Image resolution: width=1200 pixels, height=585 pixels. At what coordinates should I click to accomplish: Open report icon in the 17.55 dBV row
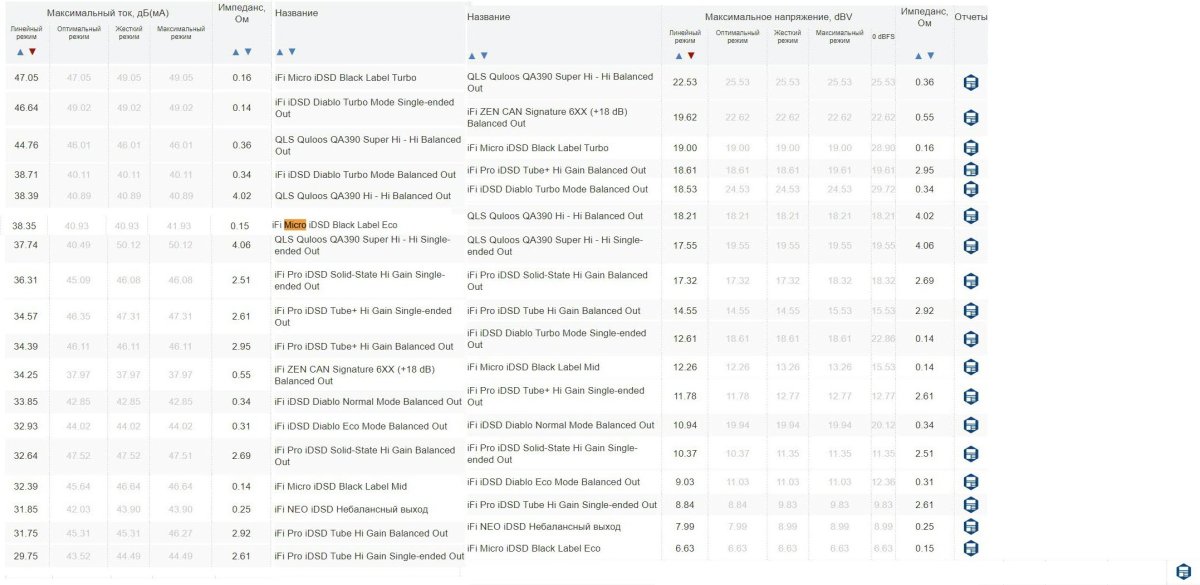tap(970, 246)
